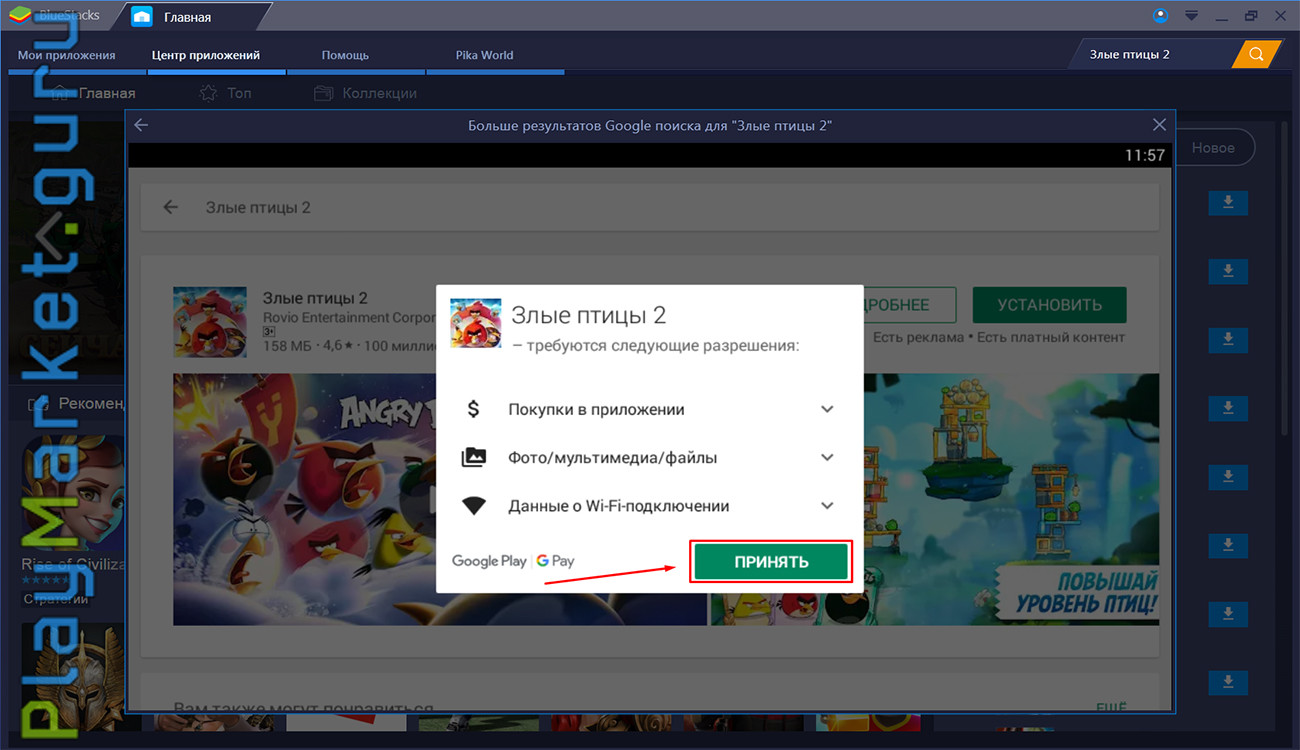The image size is (1300, 750).
Task: Click the Wi-Fi connection data icon
Action: click(474, 506)
